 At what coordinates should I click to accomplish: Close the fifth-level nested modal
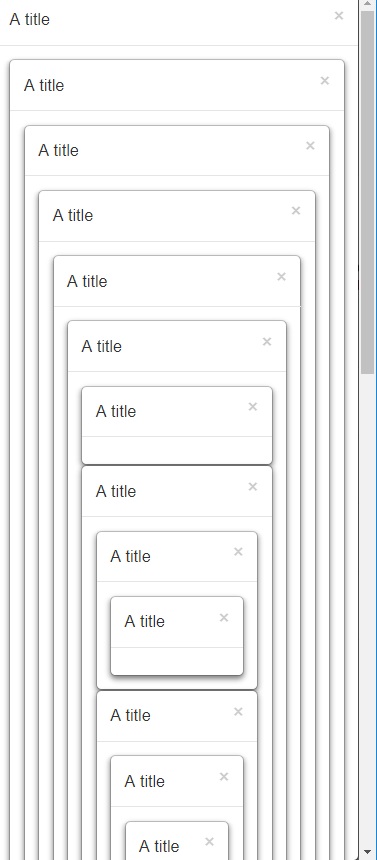(x=282, y=277)
